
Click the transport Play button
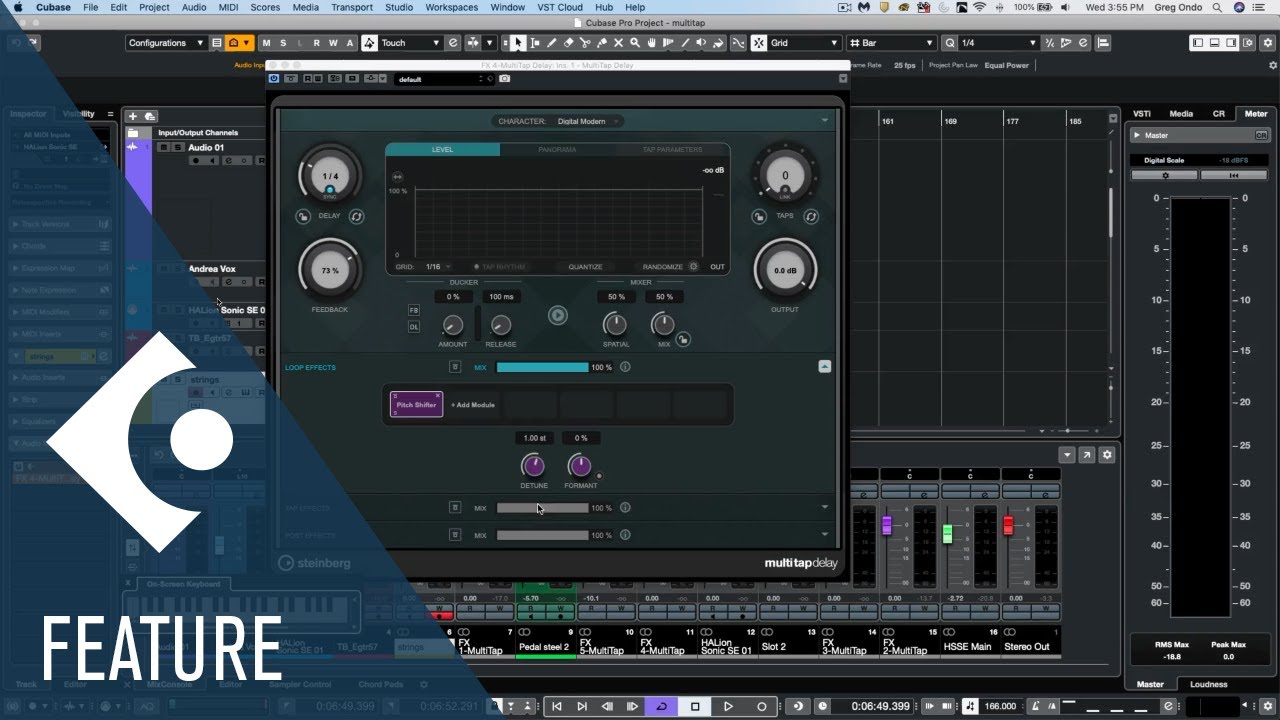click(x=728, y=706)
